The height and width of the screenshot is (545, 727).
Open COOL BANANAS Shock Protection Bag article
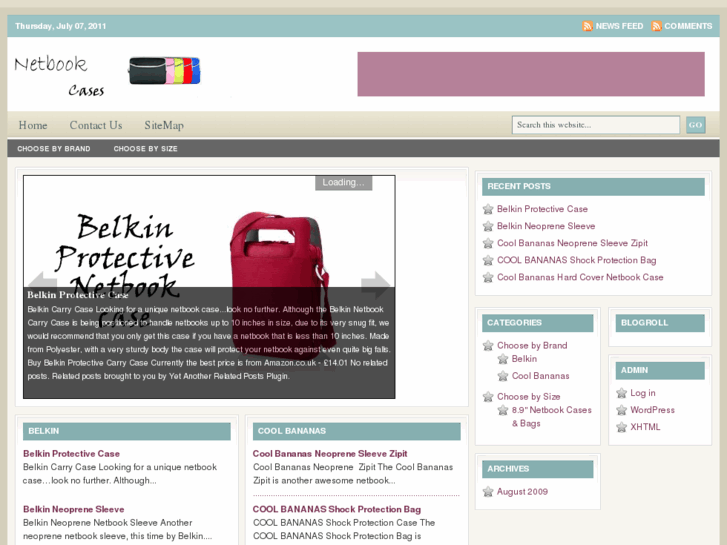click(337, 509)
